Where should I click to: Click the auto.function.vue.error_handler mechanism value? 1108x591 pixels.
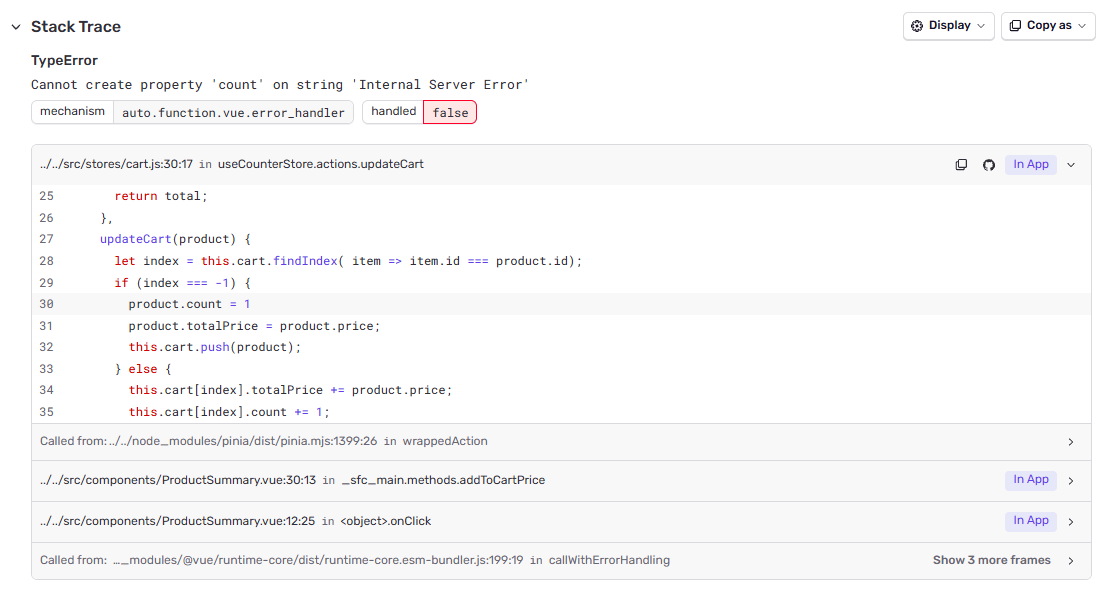233,112
